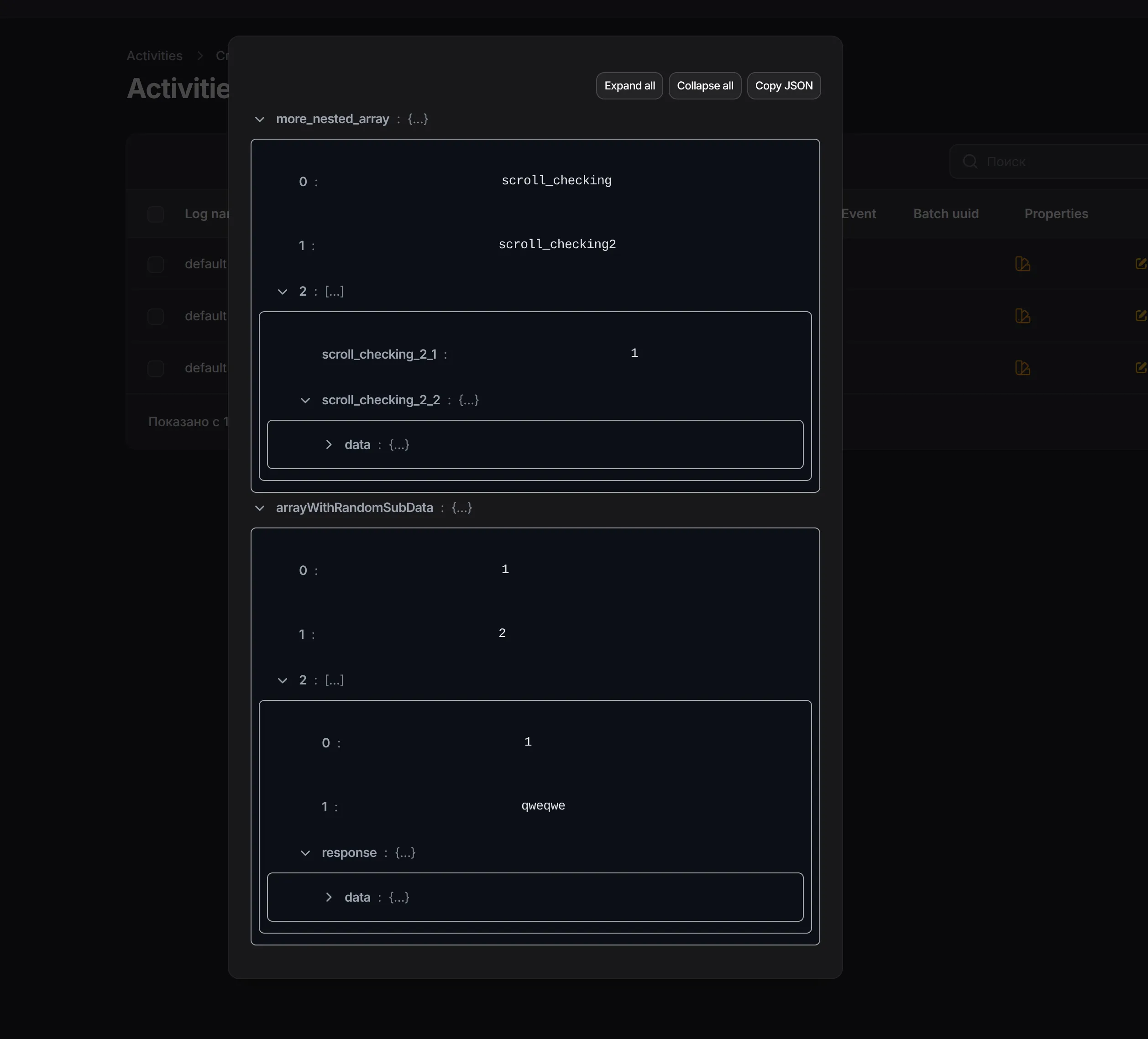This screenshot has height=1039, width=1148.
Task: Collapse the arrayWithRandomSubData node
Action: click(x=260, y=508)
